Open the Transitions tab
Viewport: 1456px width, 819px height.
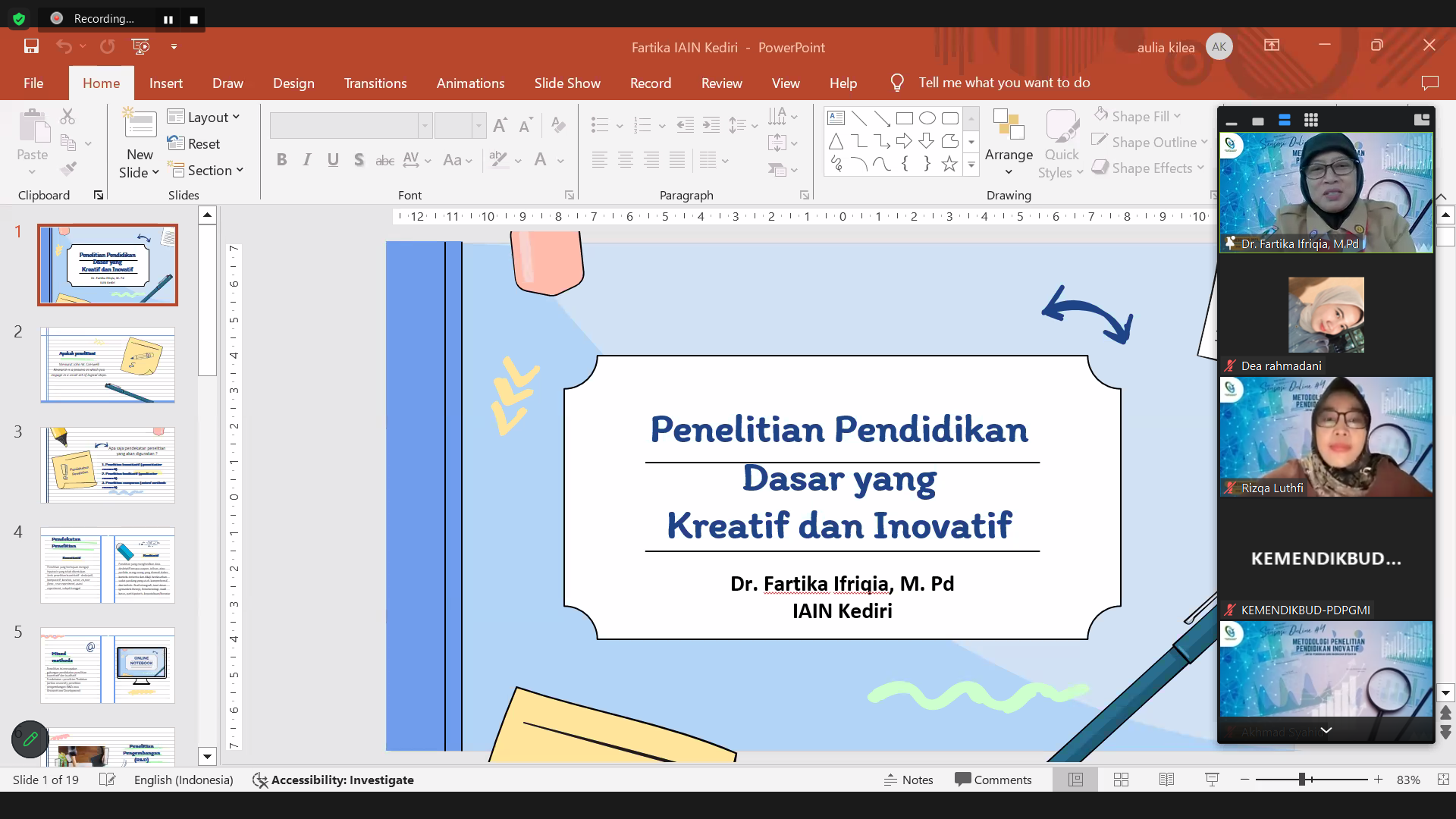click(375, 83)
